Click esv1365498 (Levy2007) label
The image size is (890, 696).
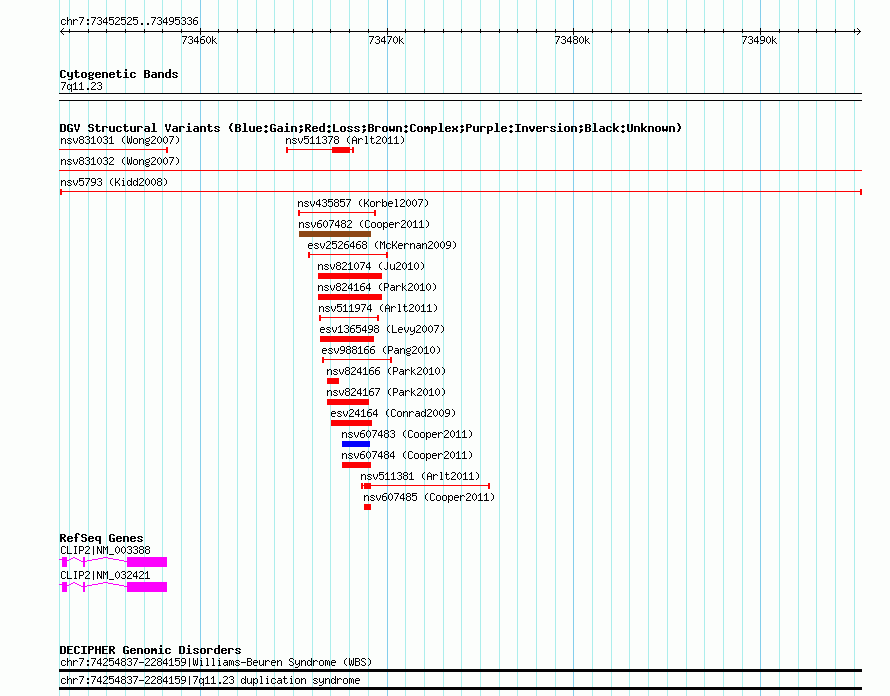point(382,329)
